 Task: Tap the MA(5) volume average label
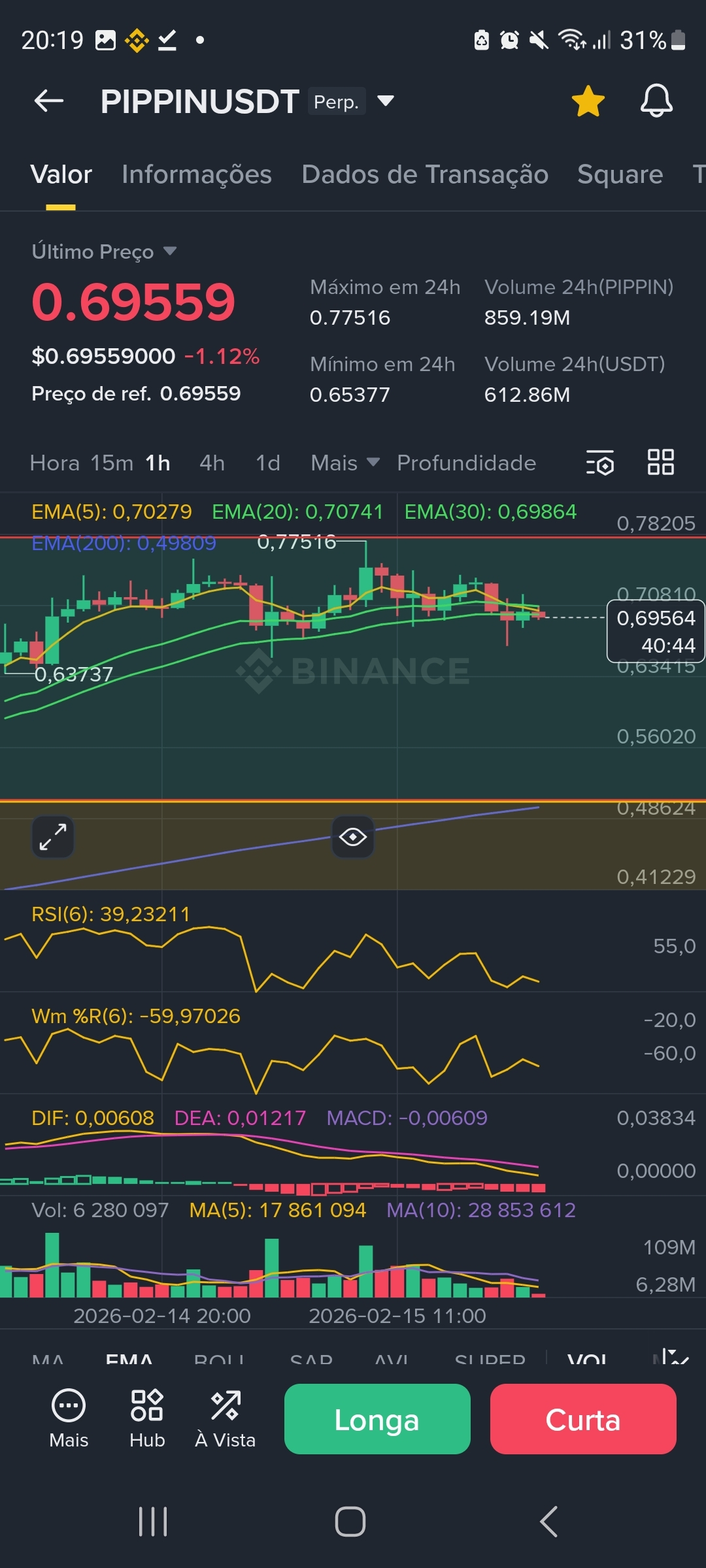[278, 1210]
